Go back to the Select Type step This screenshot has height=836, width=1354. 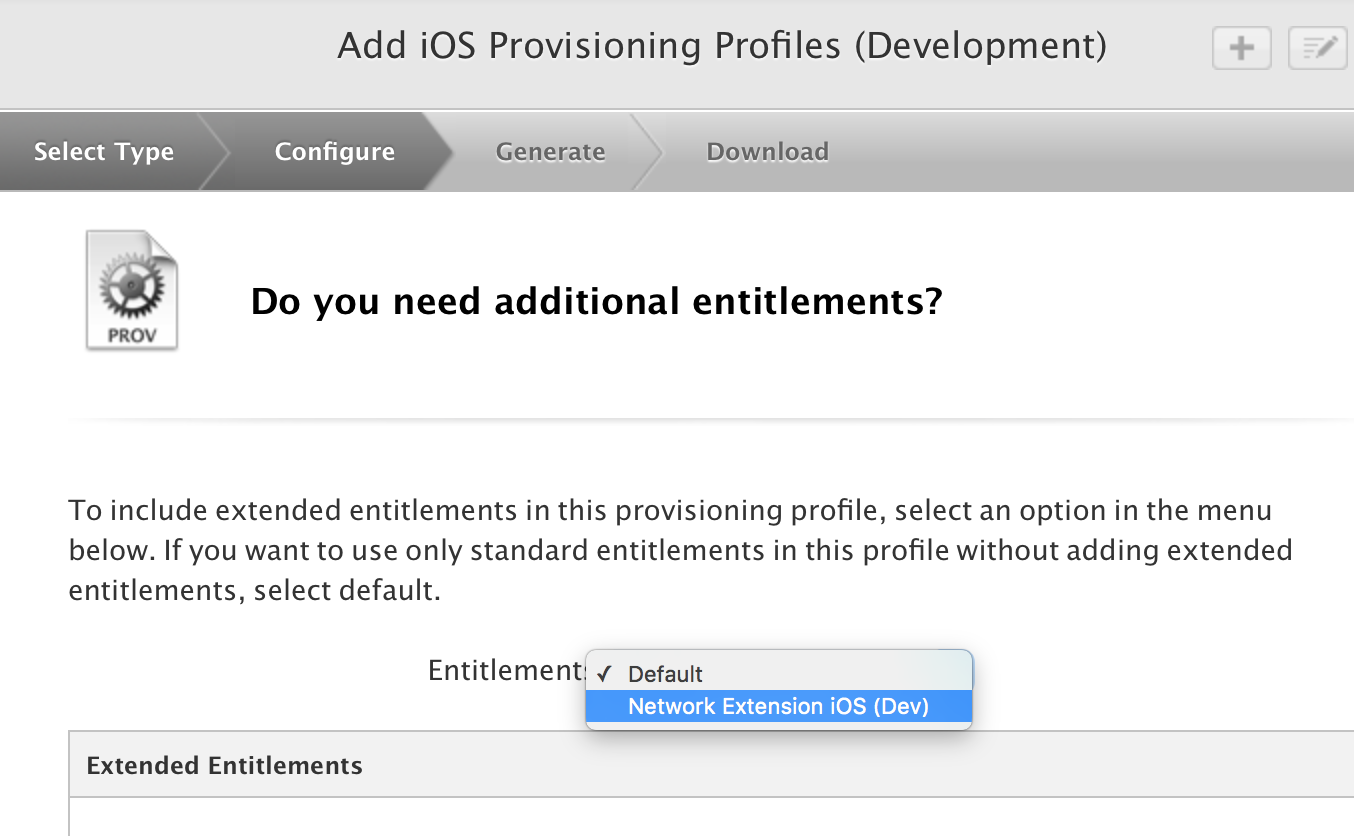tap(104, 152)
